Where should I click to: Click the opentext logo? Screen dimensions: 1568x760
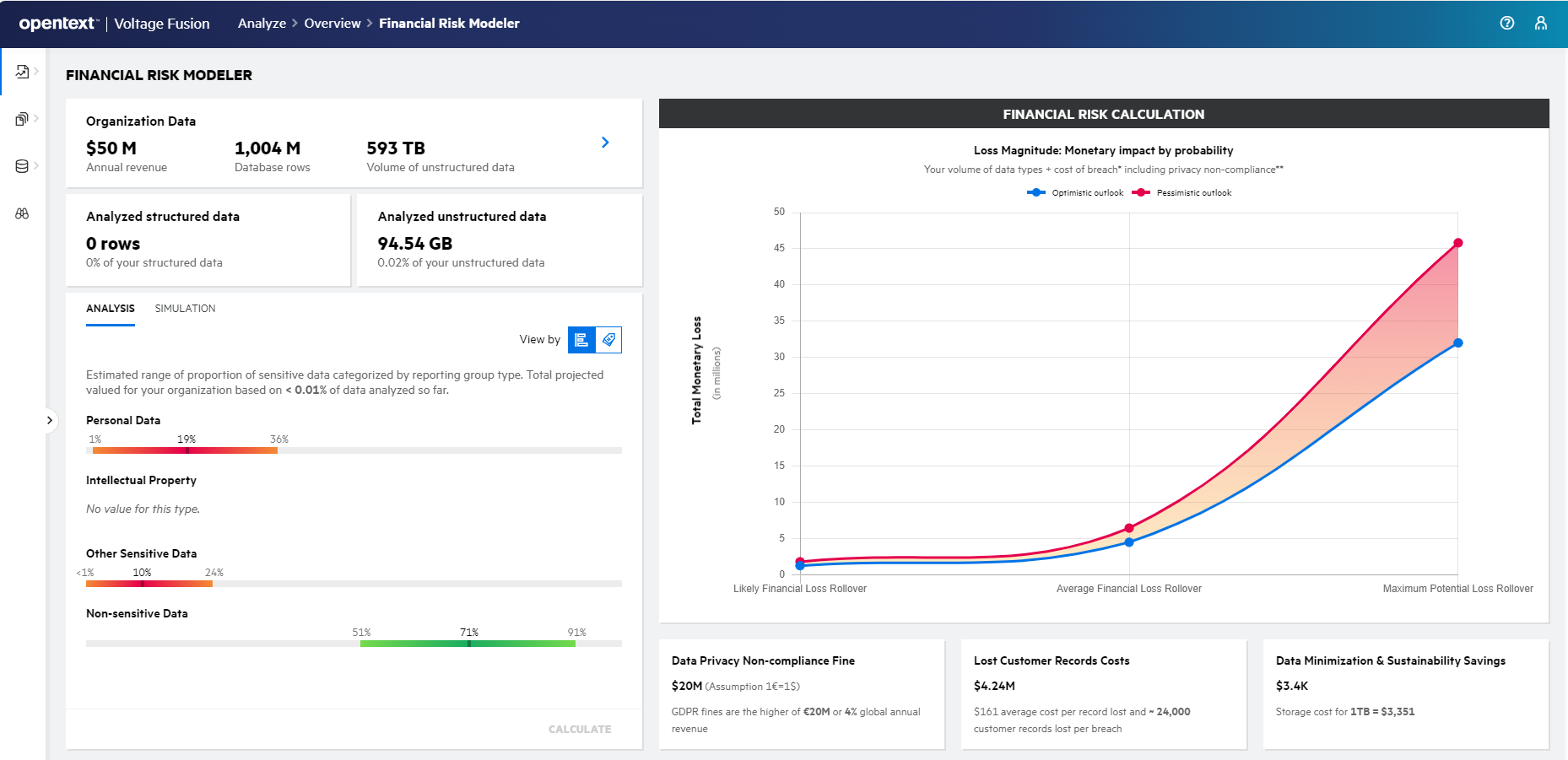(57, 24)
